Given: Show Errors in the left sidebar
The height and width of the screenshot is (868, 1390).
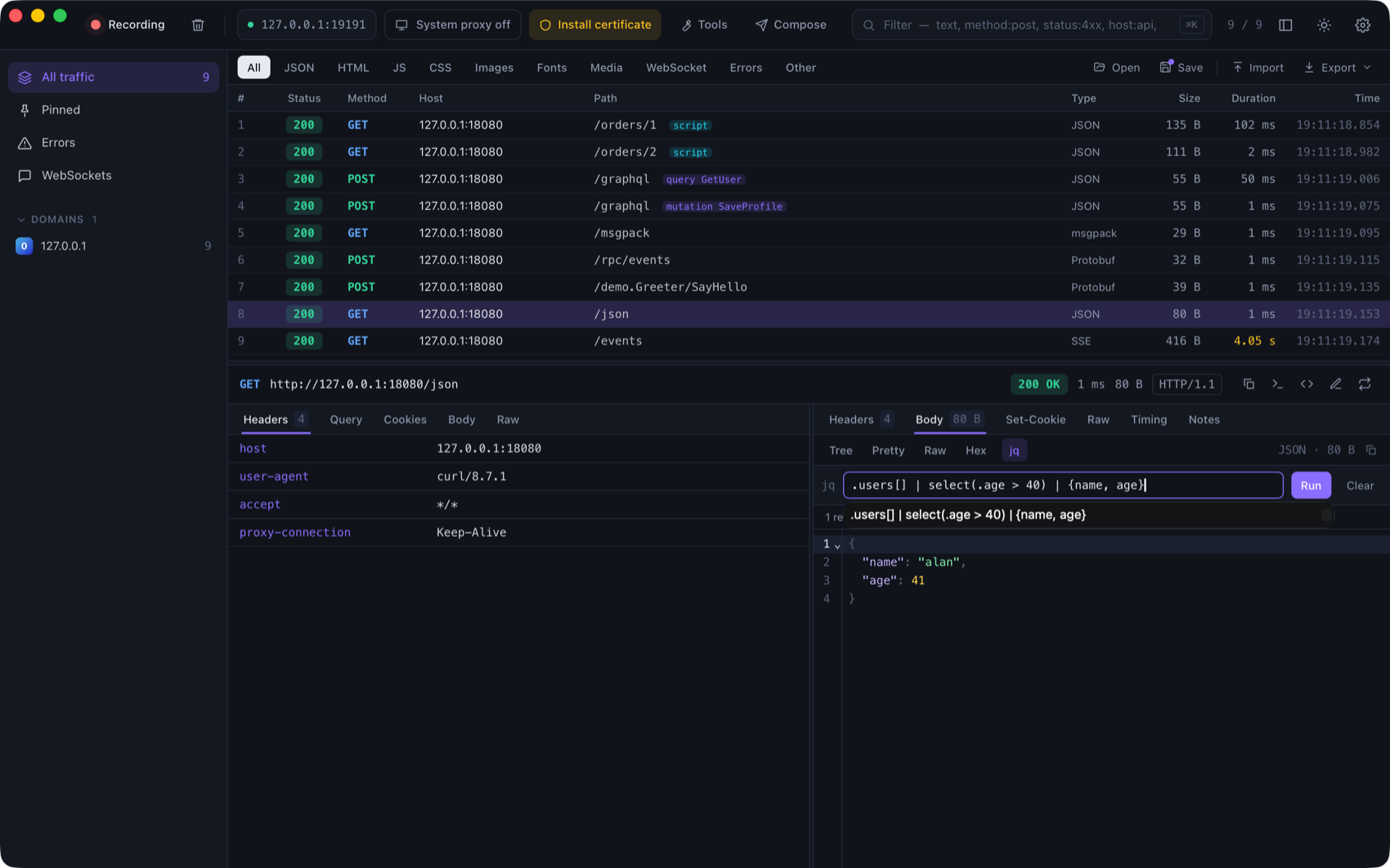Looking at the screenshot, I should 114,142.
